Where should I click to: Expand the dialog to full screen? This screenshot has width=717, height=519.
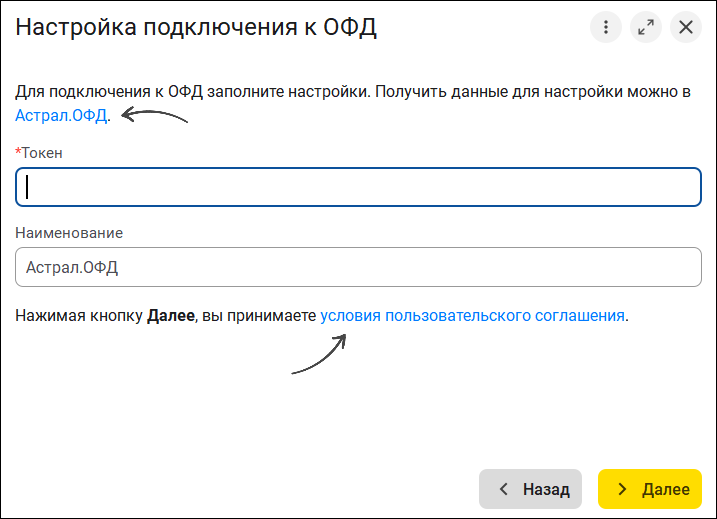pos(646,27)
